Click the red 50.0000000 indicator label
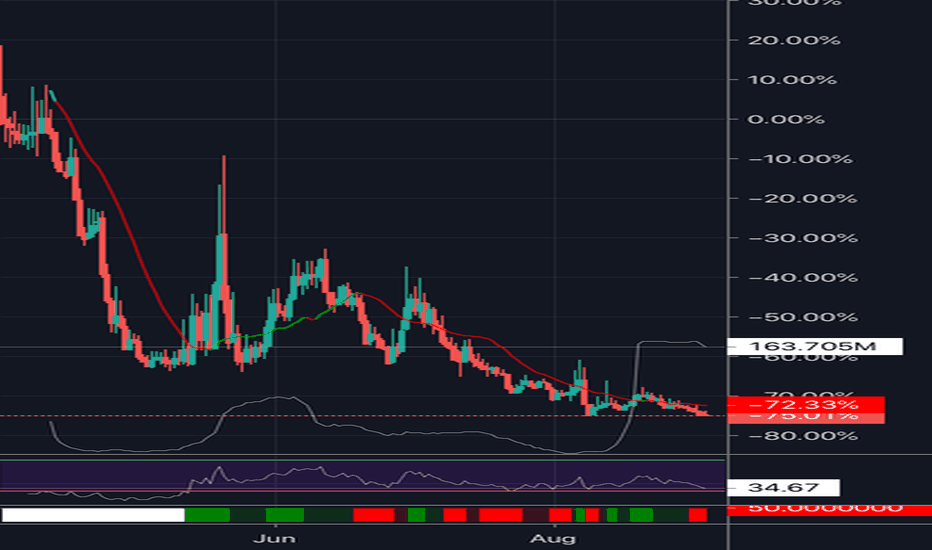The height and width of the screenshot is (550, 932). 830,510
